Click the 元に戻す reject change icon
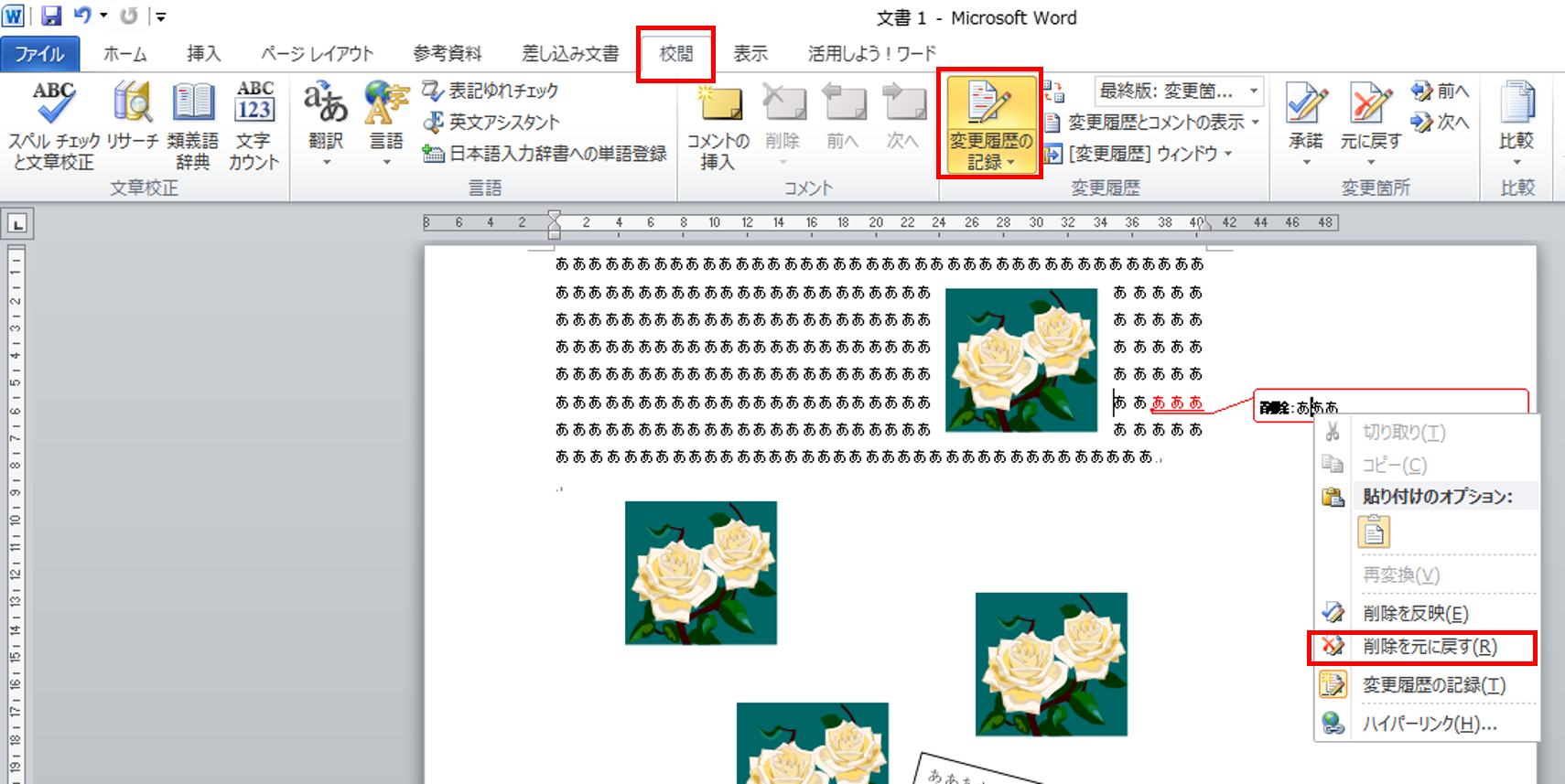Image resolution: width=1565 pixels, height=784 pixels. click(1370, 104)
